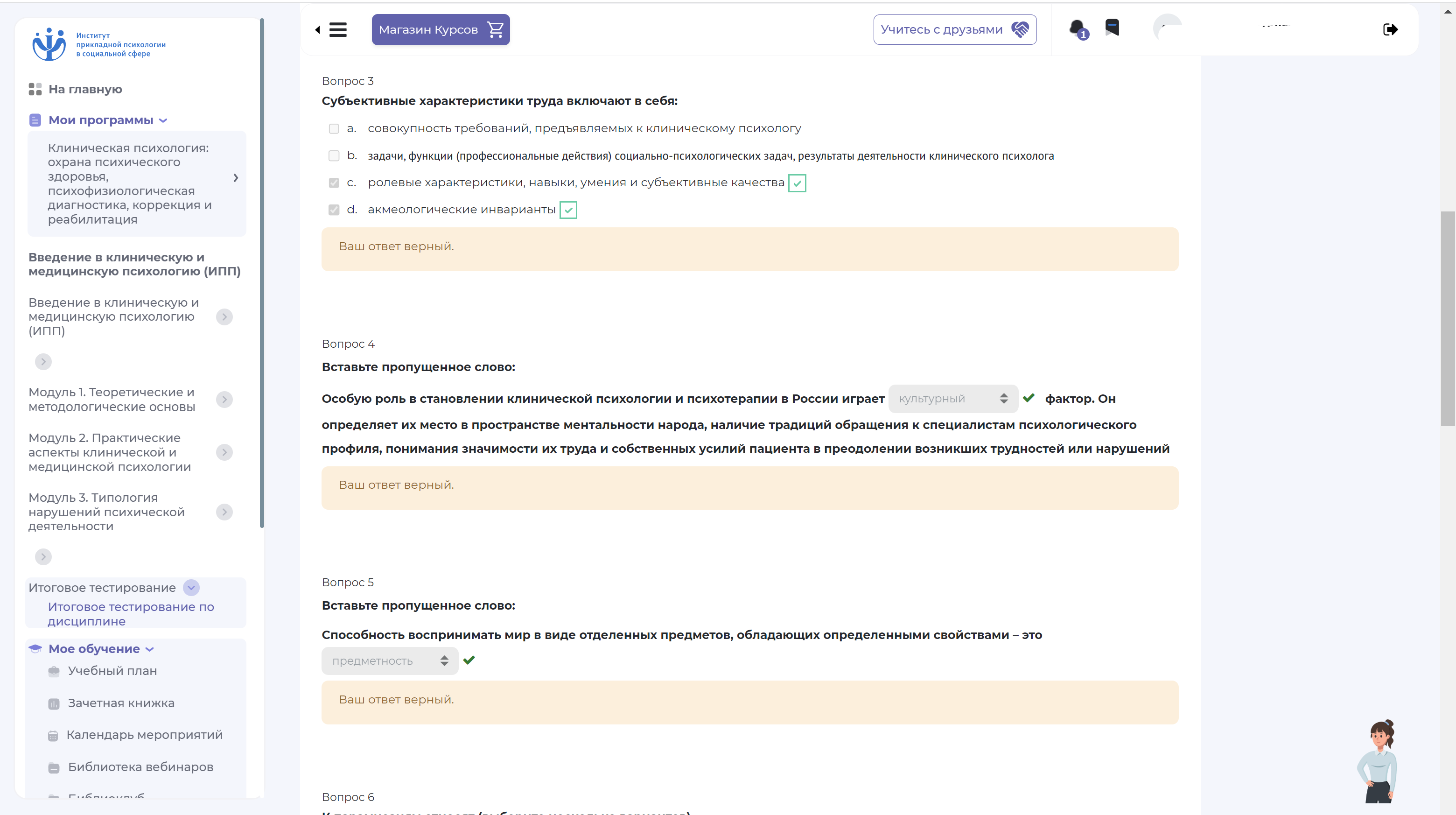Screen dimensions: 1456x815
Task: Click the calendar icon next to Календарь мероприятий
Action: point(53,736)
